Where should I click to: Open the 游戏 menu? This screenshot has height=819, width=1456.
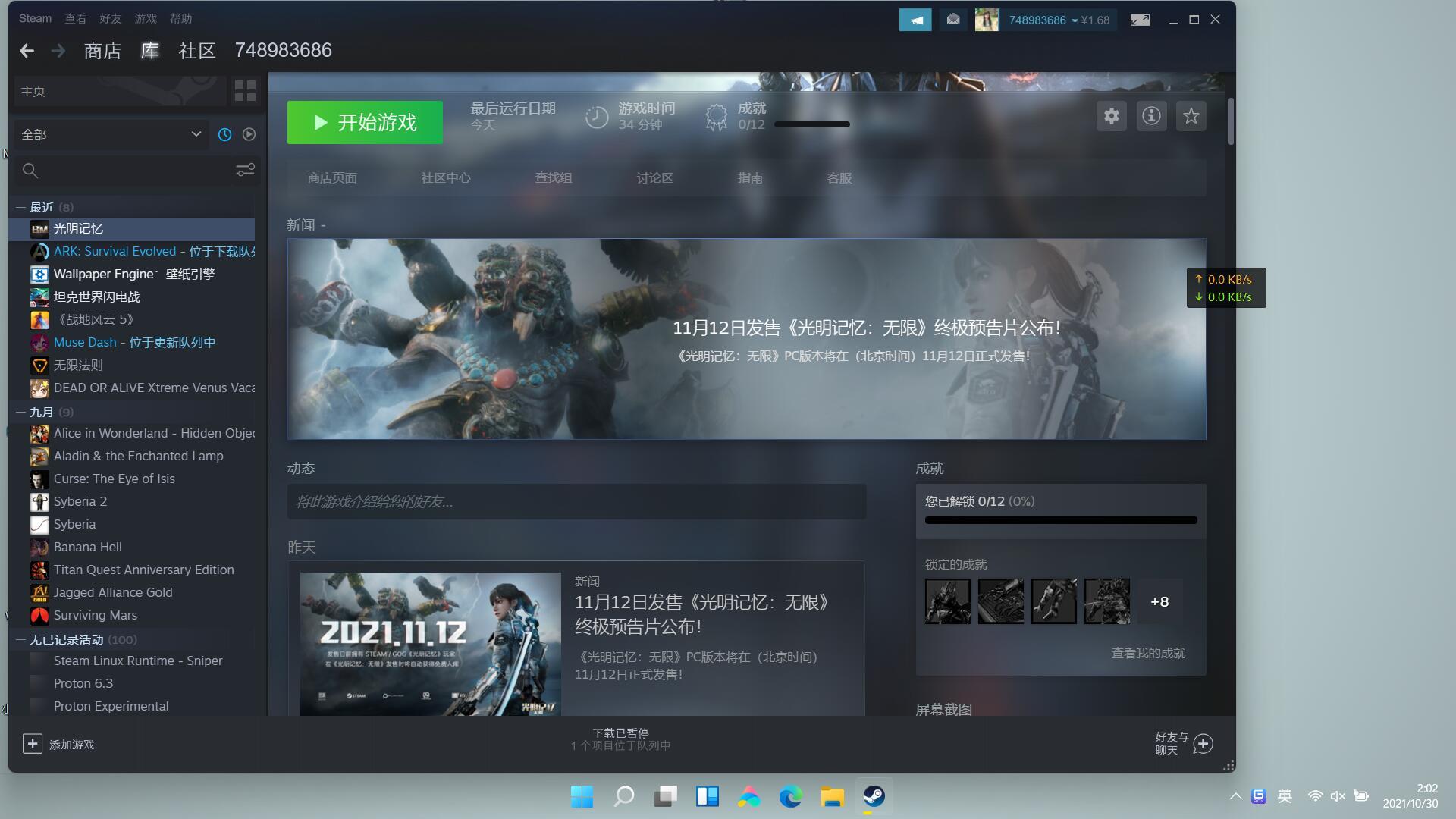point(145,18)
